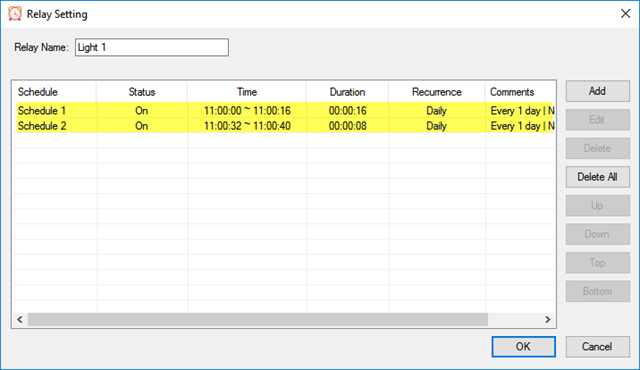Viewport: 640px width, 370px height.
Task: Click the horizontal scrollbar right arrow
Action: click(x=548, y=319)
